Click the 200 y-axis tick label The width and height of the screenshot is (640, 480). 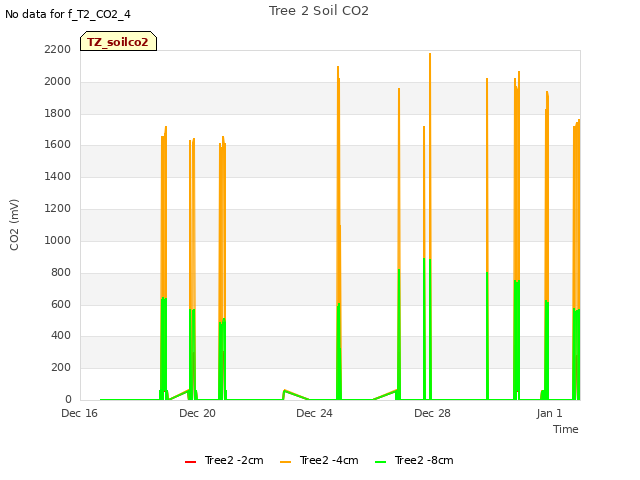click(x=61, y=367)
